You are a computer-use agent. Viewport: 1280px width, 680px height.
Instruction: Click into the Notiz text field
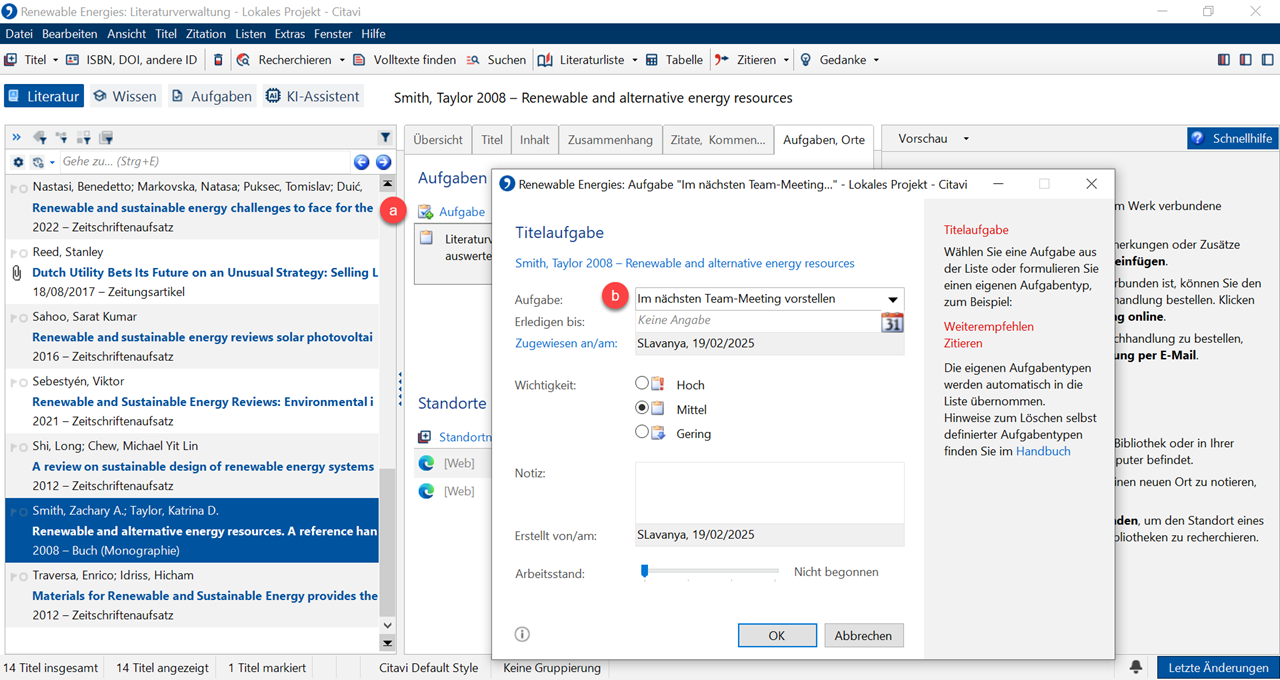(x=769, y=492)
